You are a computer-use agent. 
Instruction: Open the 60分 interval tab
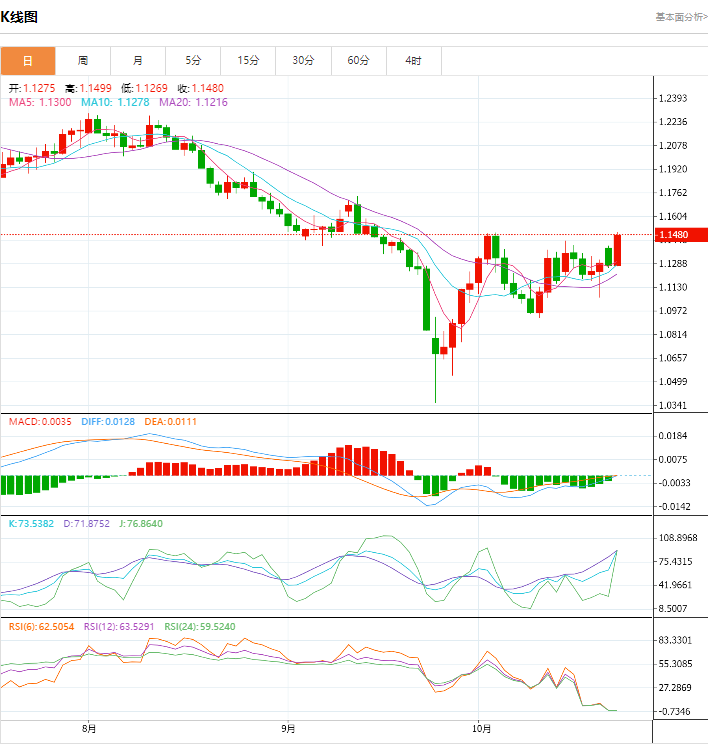358,61
